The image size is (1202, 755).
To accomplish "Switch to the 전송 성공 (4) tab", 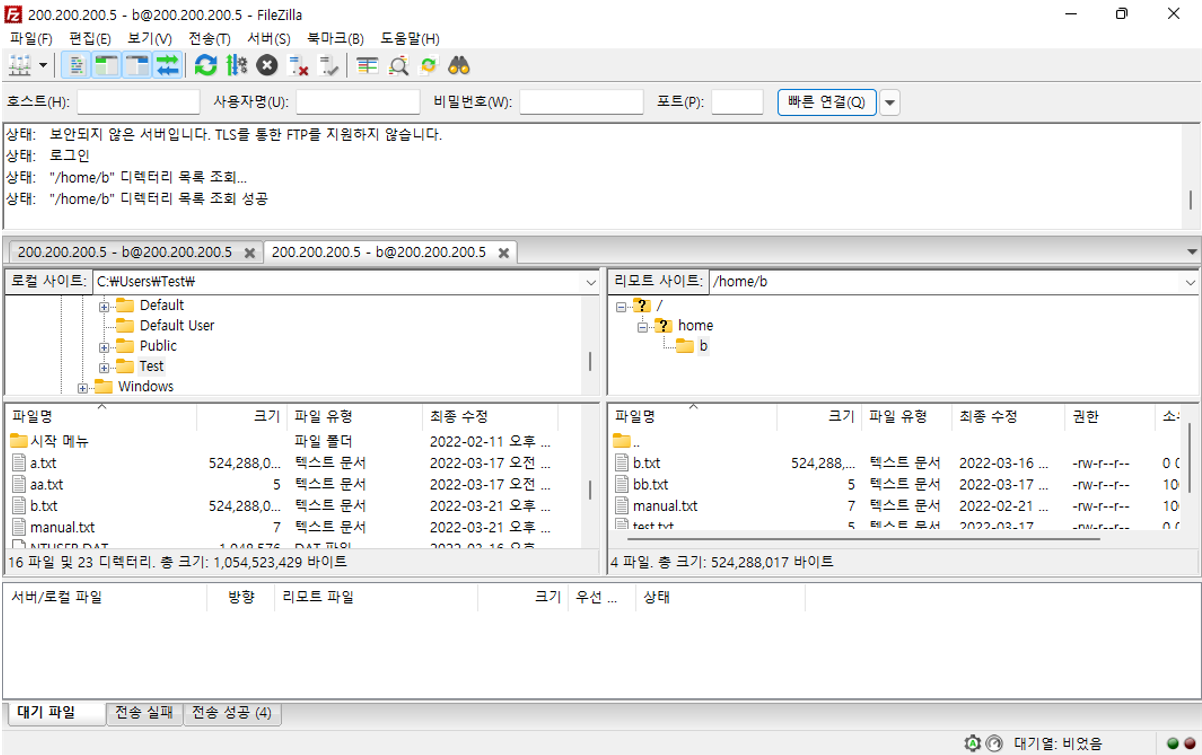I will (x=231, y=713).
